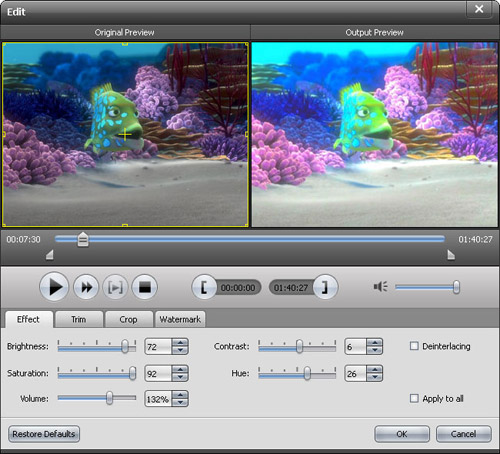500x454 pixels.
Task: Click the current time 00:07:30 label
Action: coord(23,239)
